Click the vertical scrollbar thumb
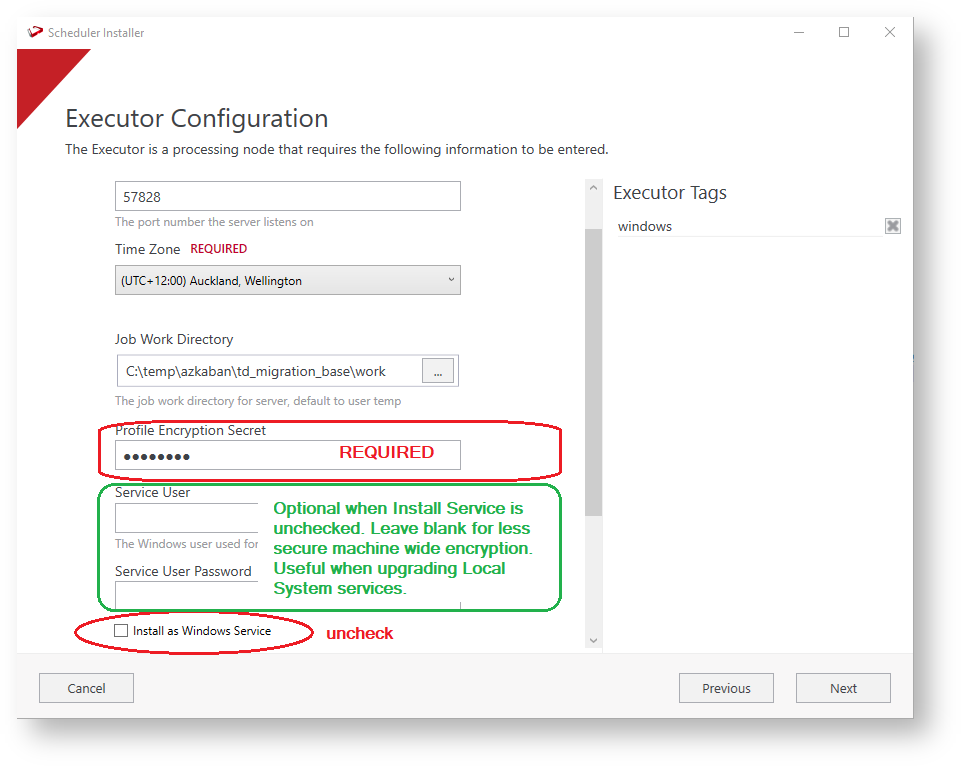The width and height of the screenshot is (962, 767). click(x=594, y=370)
